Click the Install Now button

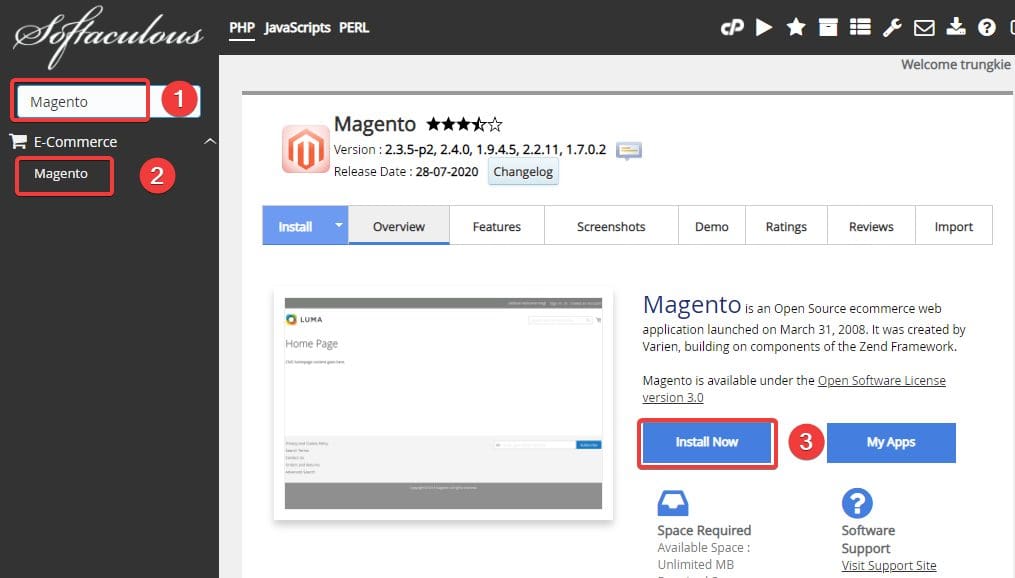(707, 442)
